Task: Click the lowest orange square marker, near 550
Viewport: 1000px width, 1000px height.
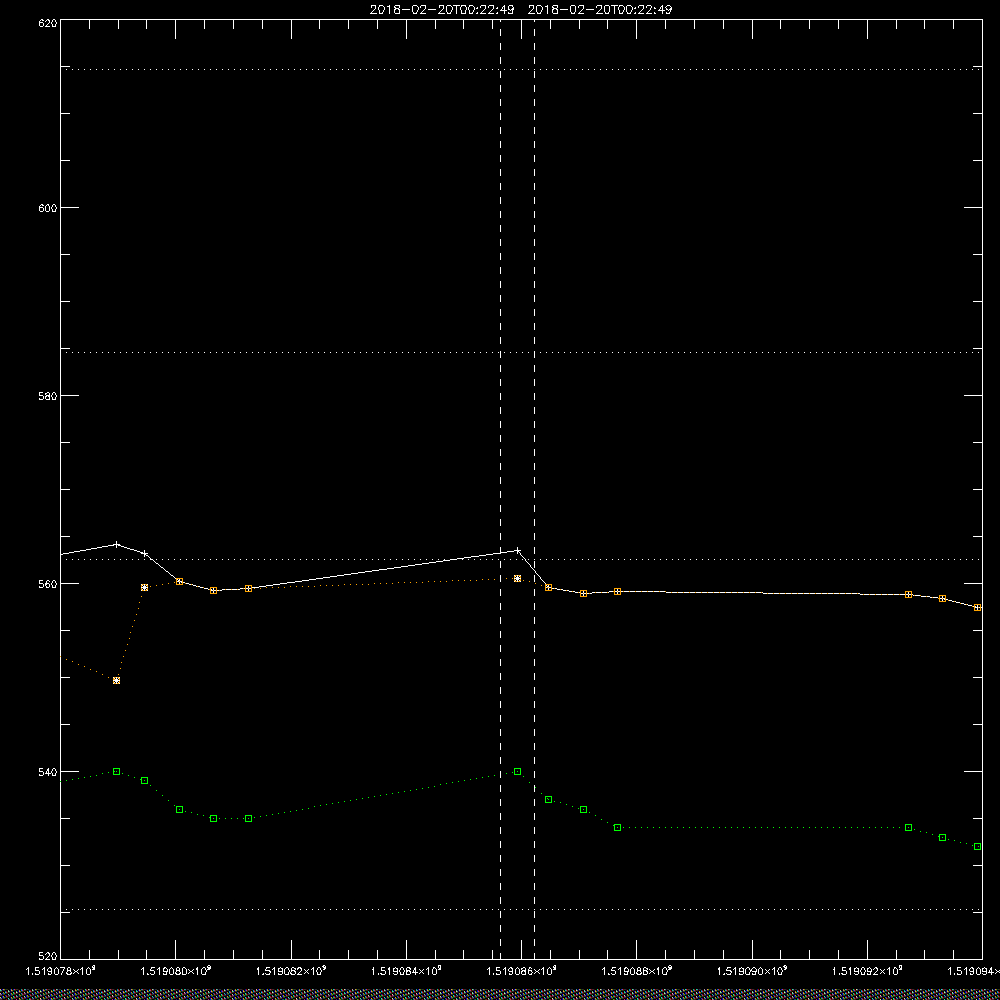Action: 116,680
